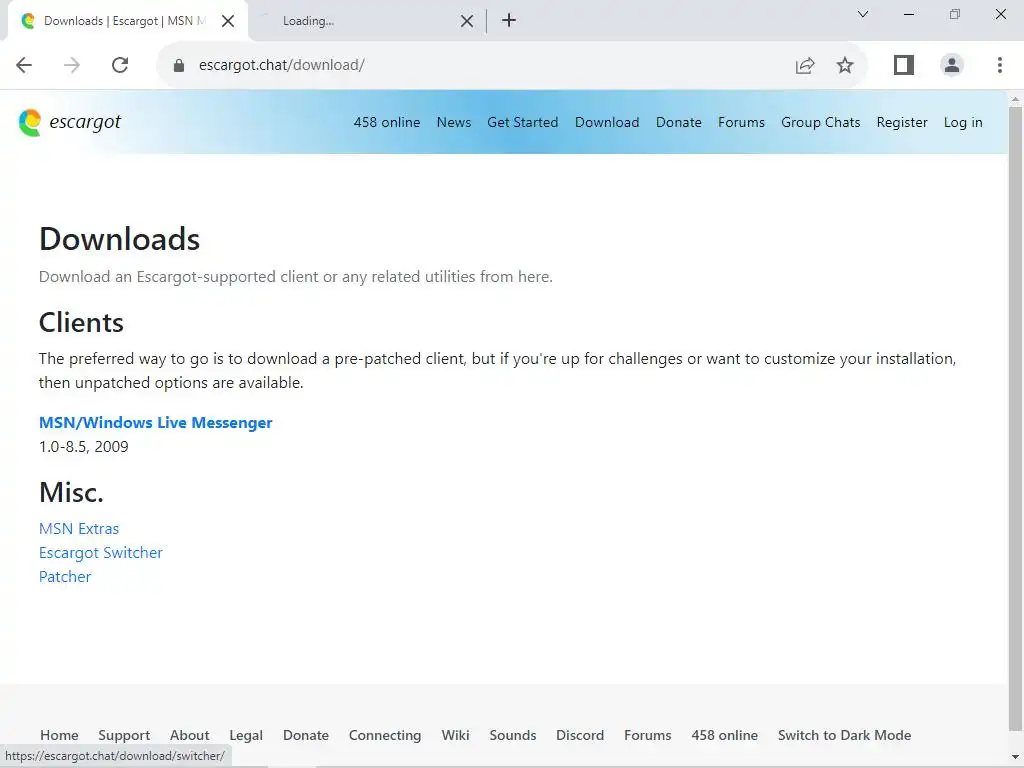The height and width of the screenshot is (768, 1024).
Task: Close the Downloads | Escargot tab
Action: click(x=228, y=22)
